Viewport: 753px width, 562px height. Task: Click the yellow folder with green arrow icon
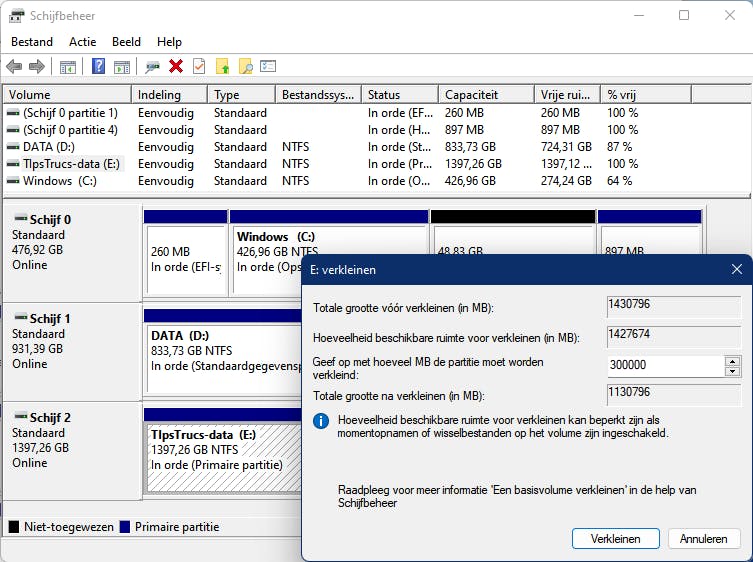223,66
